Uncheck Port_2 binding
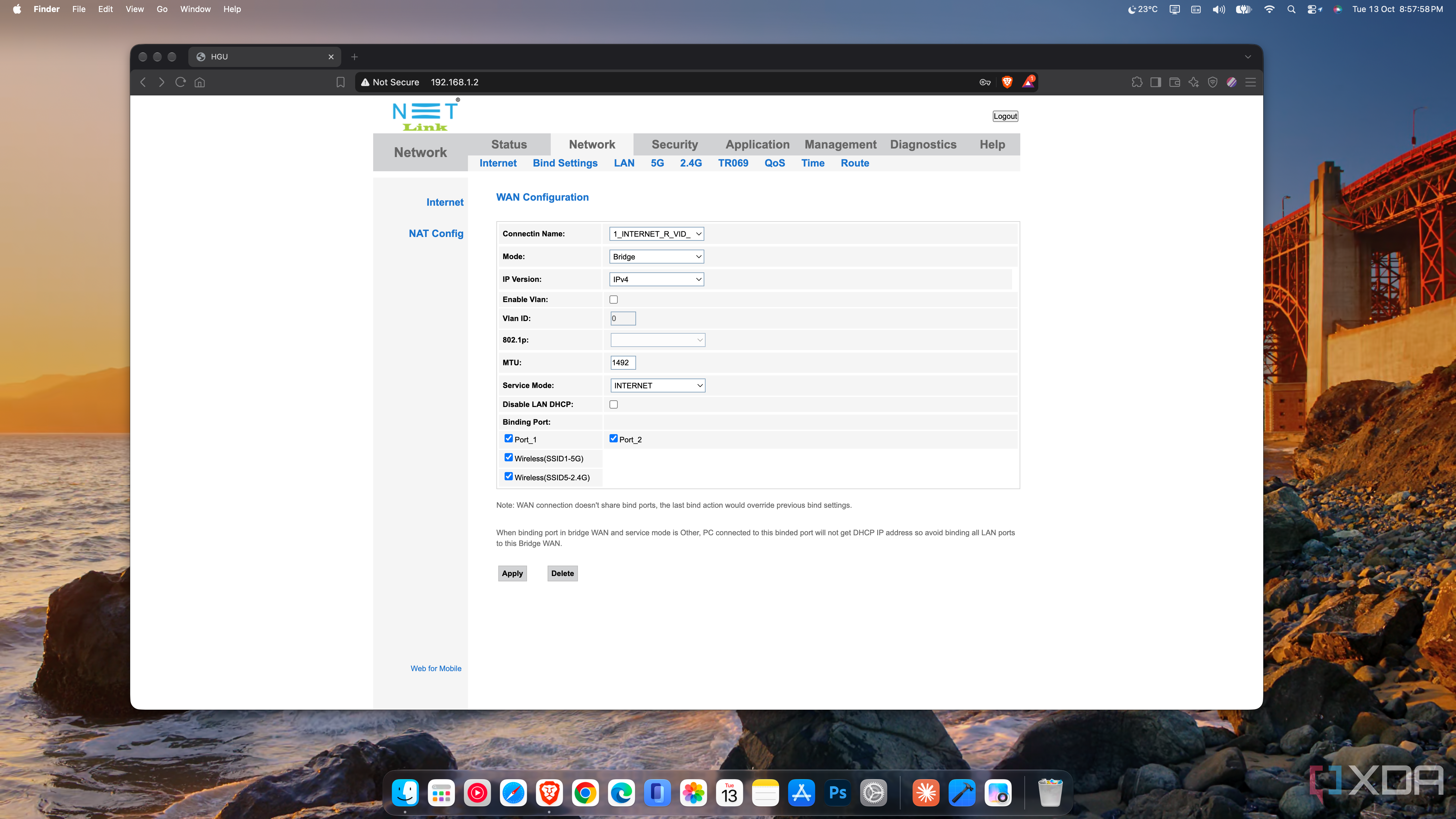Screen dimensions: 1456x819 tap(614, 439)
